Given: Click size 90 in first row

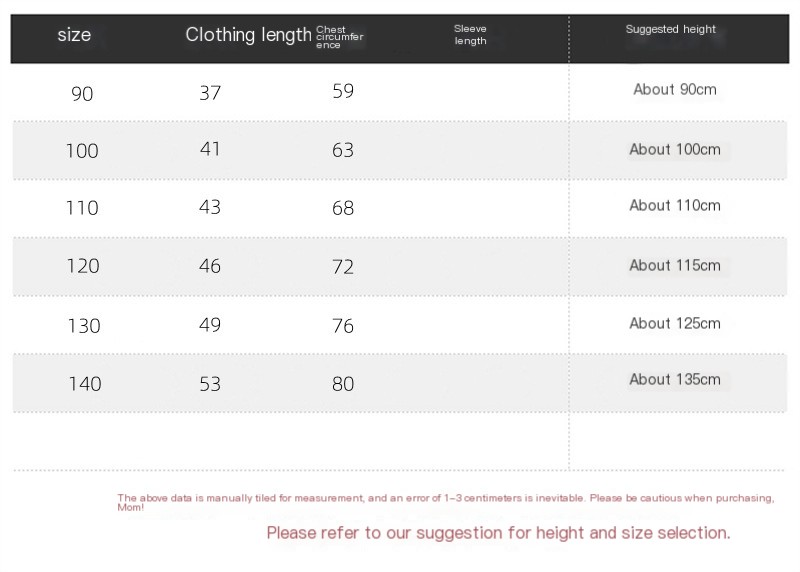Looking at the screenshot, I should click(82, 94).
